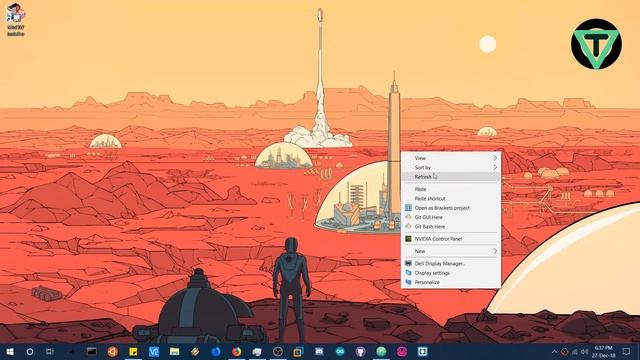Open the Arduino IDE taskbar icon

(x=340, y=351)
